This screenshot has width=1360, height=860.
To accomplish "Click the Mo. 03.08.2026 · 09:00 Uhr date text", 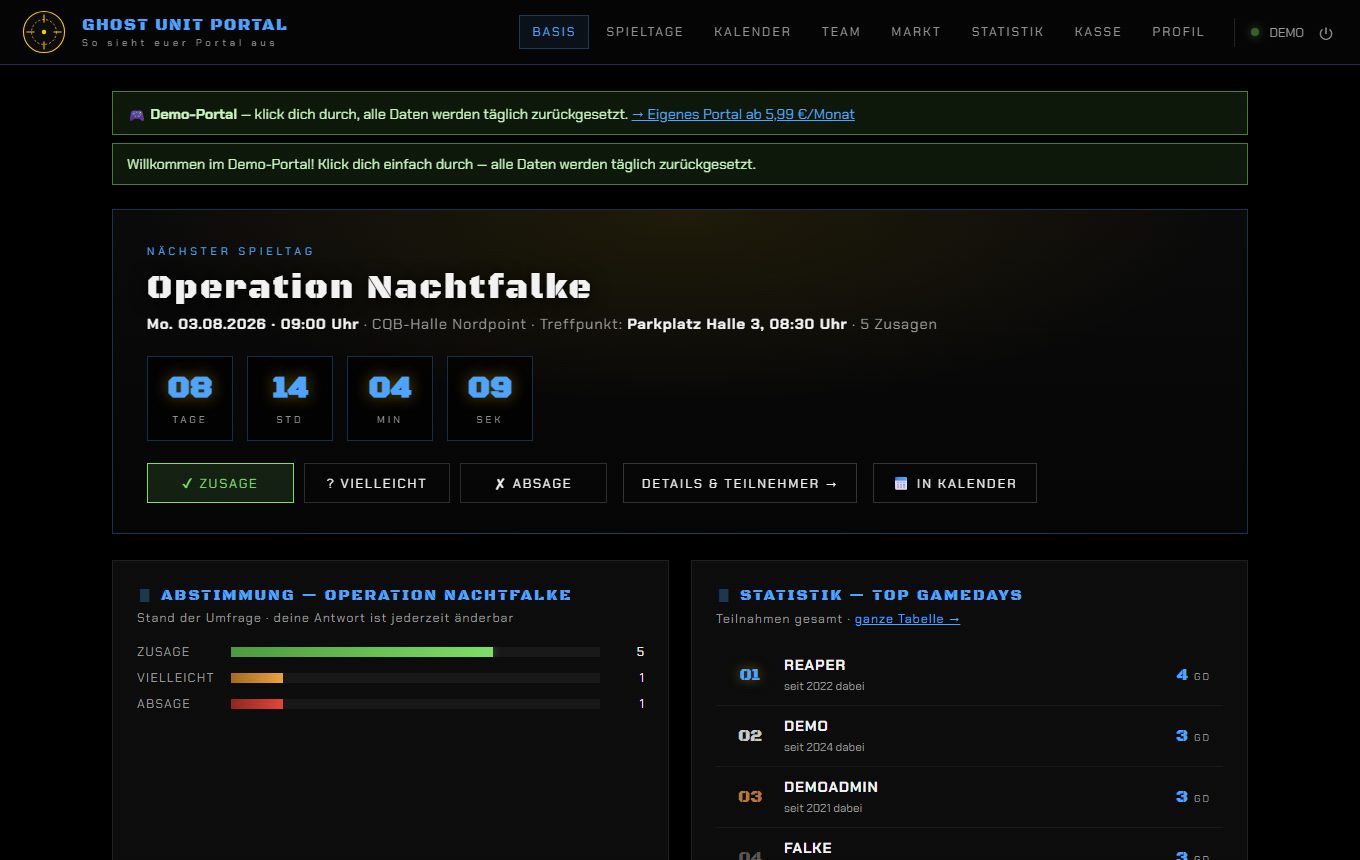I will point(253,324).
